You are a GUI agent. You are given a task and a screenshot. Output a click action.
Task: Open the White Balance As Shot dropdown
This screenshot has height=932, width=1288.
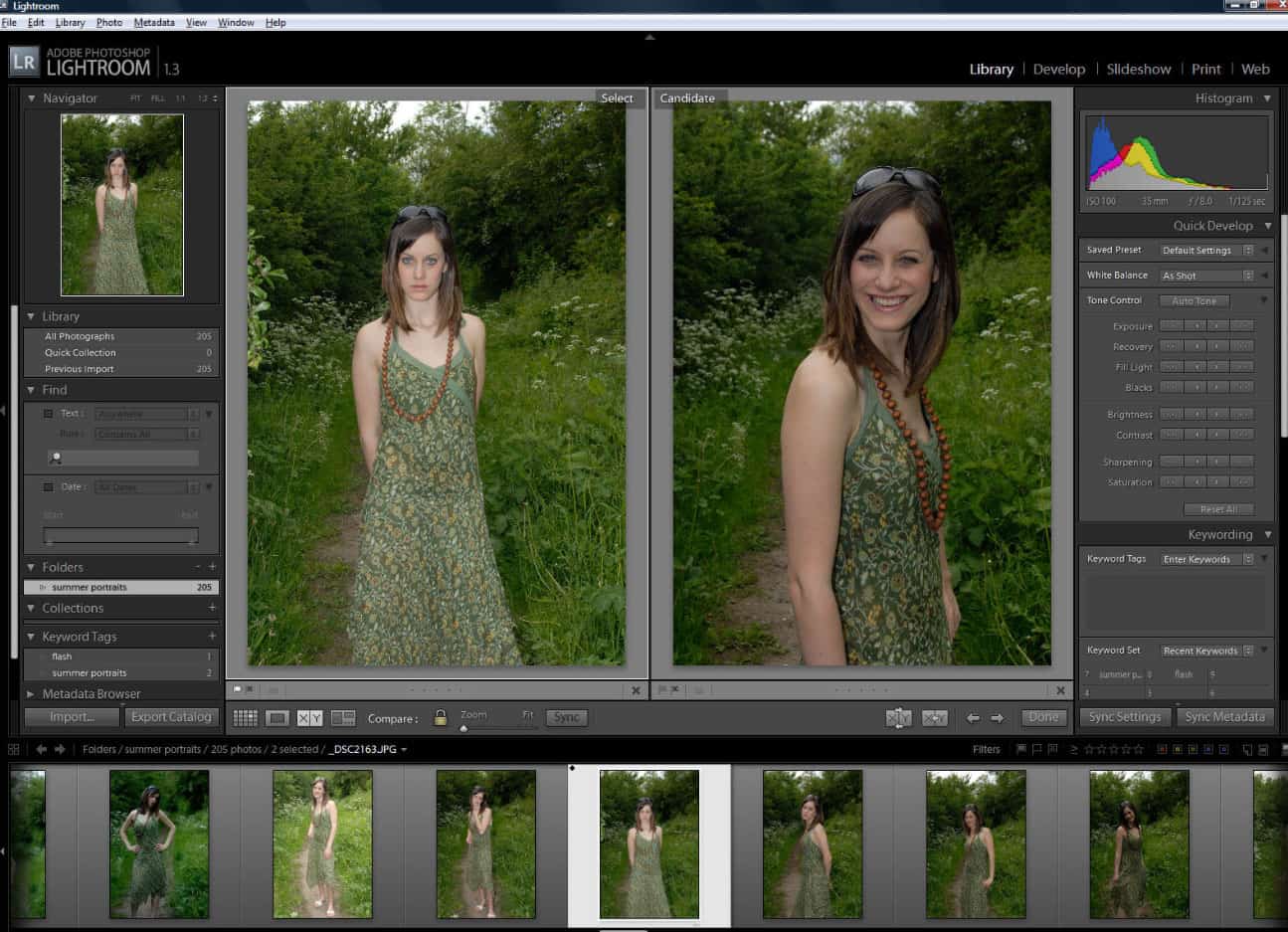click(1206, 276)
